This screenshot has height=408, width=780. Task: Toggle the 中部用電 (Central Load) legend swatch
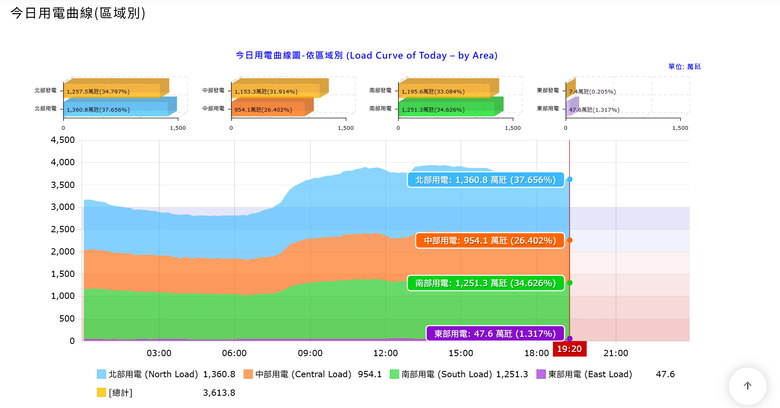[248, 374]
